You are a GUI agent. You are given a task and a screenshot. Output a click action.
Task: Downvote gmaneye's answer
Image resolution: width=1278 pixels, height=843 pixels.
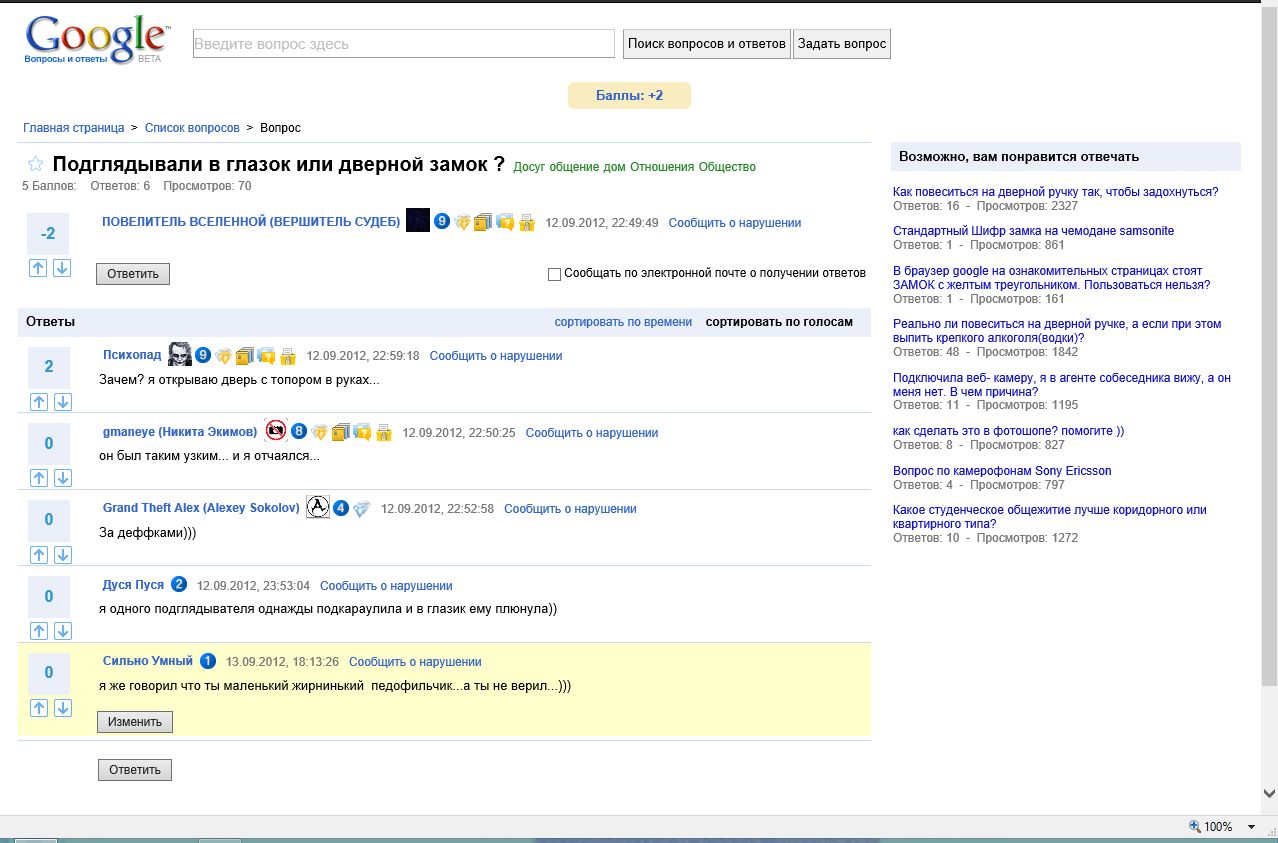62,478
